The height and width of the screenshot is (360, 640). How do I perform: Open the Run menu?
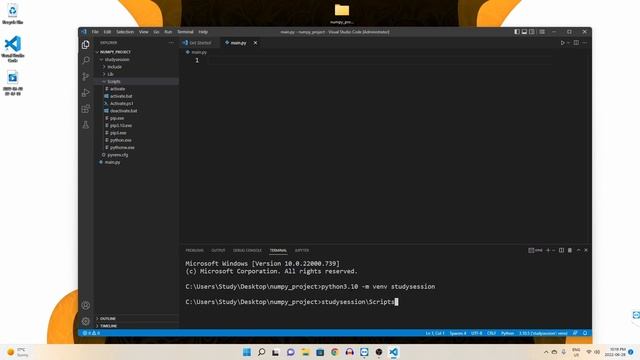click(168, 32)
